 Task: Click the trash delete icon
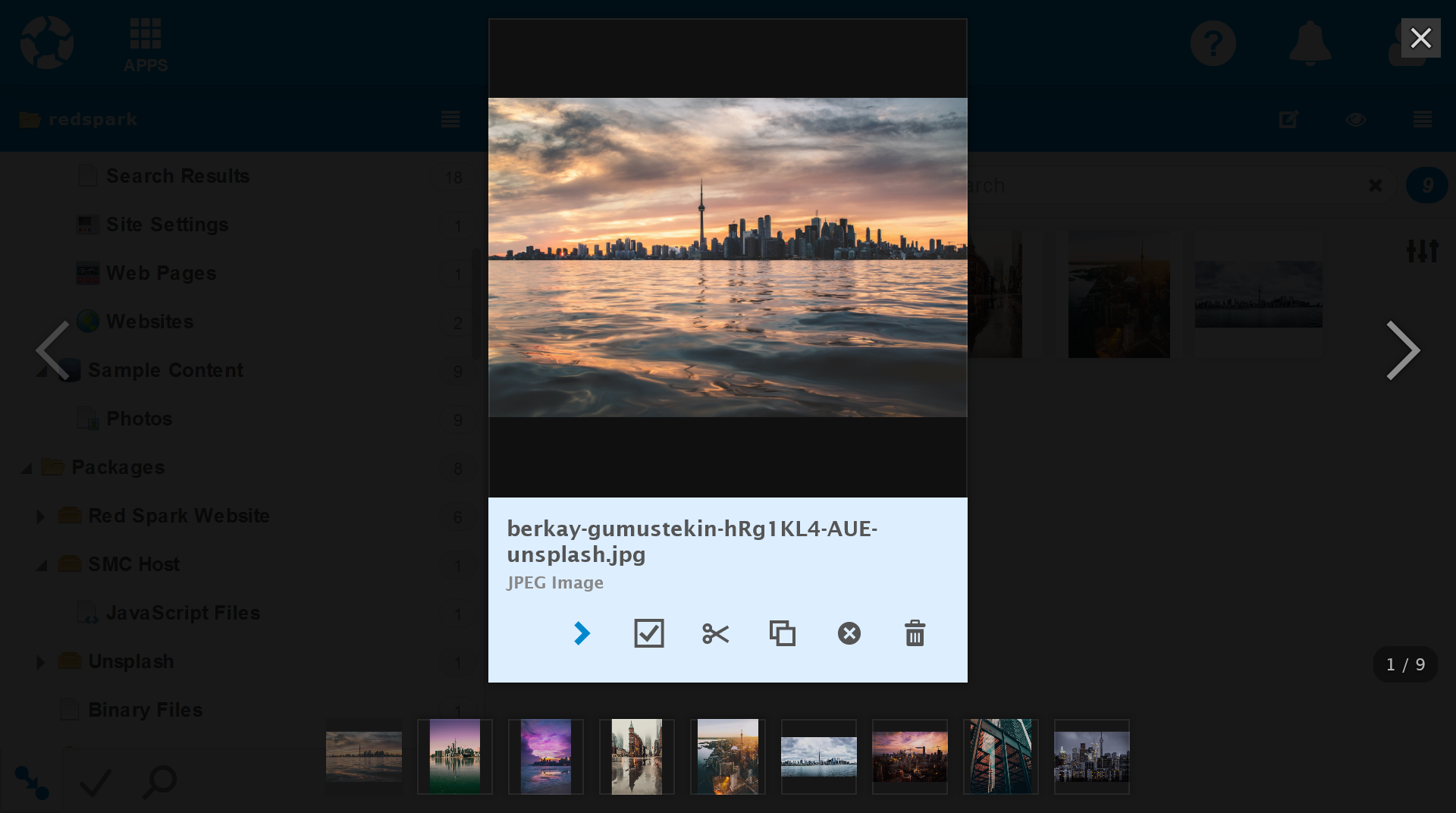(x=915, y=633)
